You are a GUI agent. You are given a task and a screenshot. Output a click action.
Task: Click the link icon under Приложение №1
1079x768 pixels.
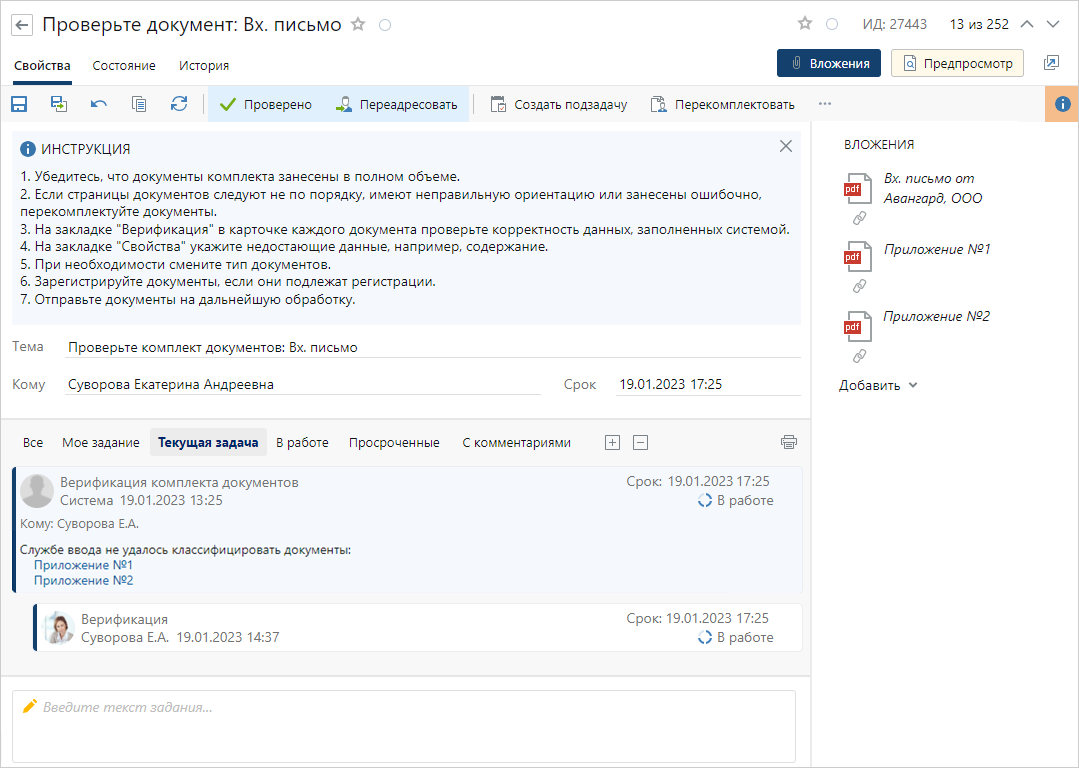click(x=858, y=286)
